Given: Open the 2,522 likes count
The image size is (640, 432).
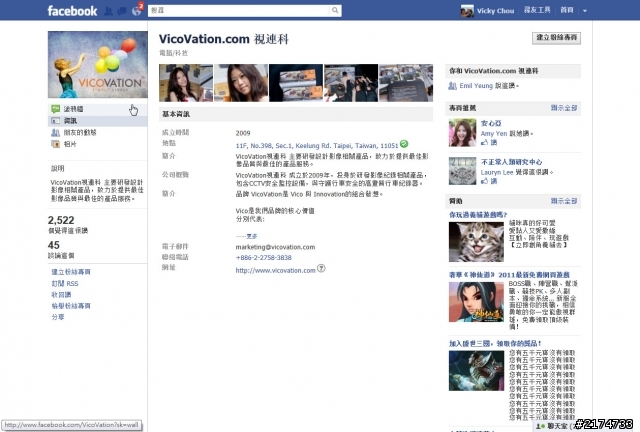Looking at the screenshot, I should (61, 220).
